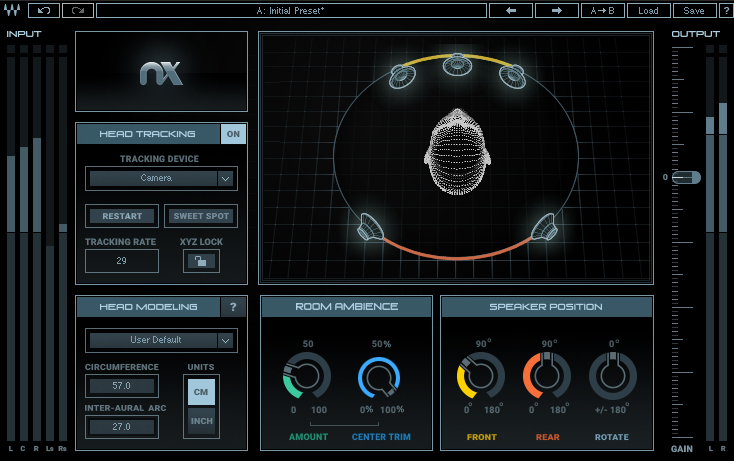Click the Rear angle value 90°

(x=549, y=344)
